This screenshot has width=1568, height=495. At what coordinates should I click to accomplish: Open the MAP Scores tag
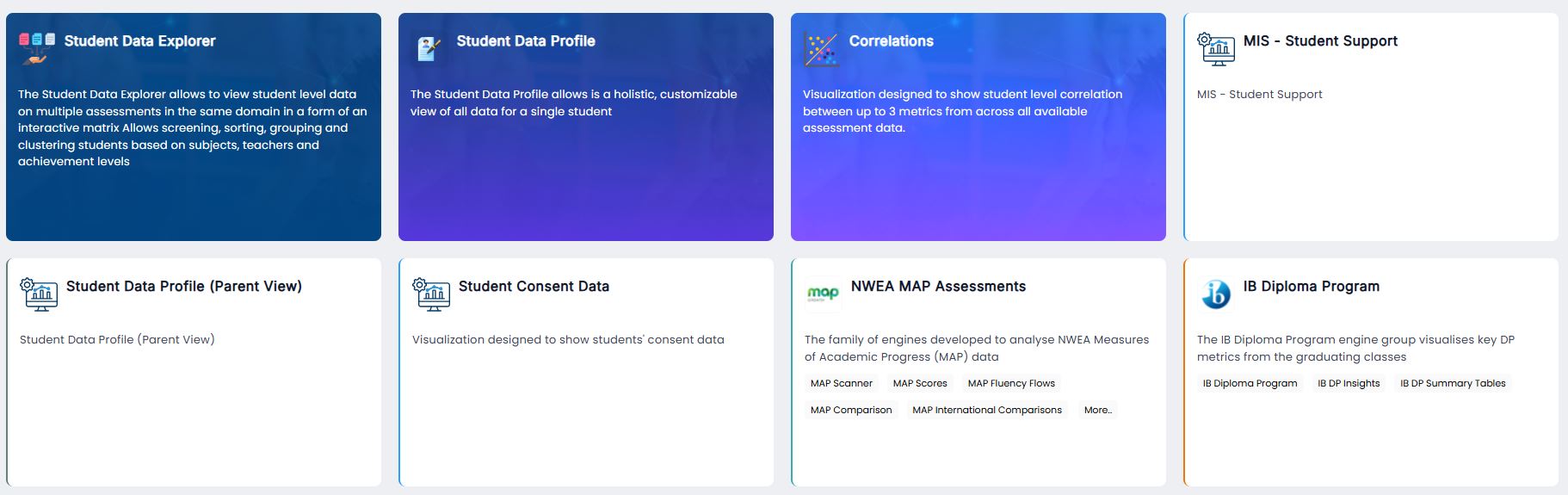[920, 383]
